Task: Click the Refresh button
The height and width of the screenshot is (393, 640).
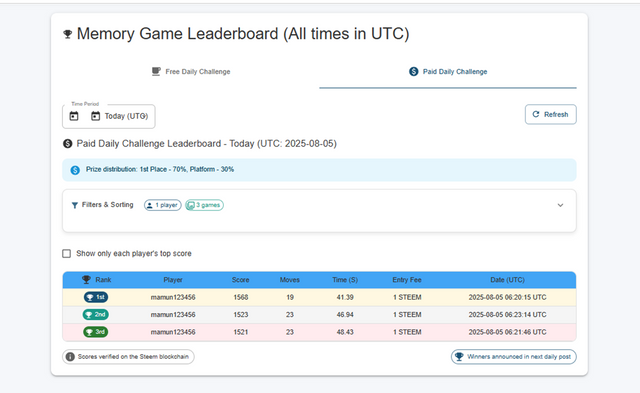Action: click(551, 114)
